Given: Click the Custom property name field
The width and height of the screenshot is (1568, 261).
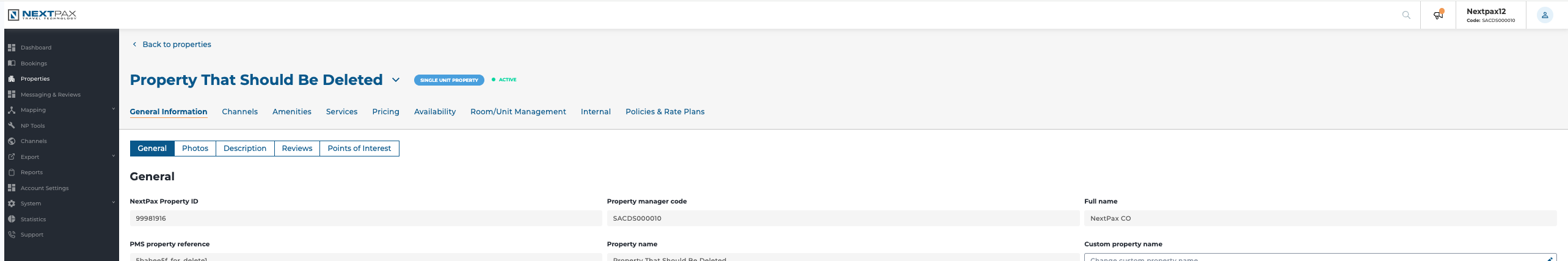Looking at the screenshot, I should (1320, 257).
